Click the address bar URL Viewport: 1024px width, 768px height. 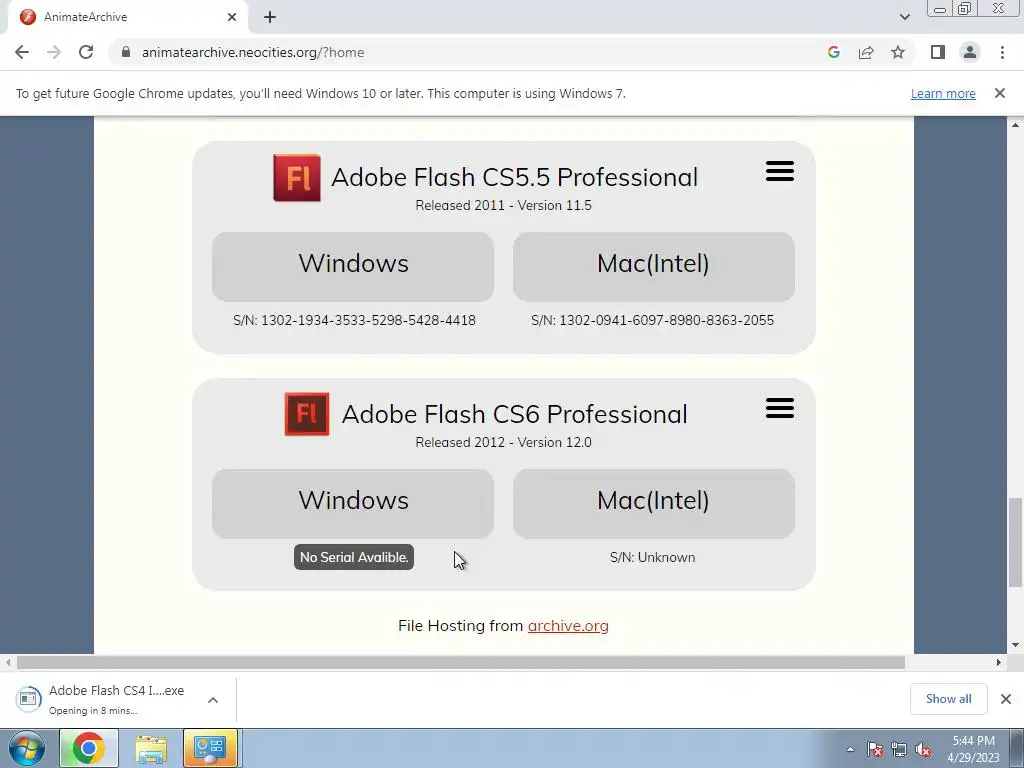coord(253,52)
